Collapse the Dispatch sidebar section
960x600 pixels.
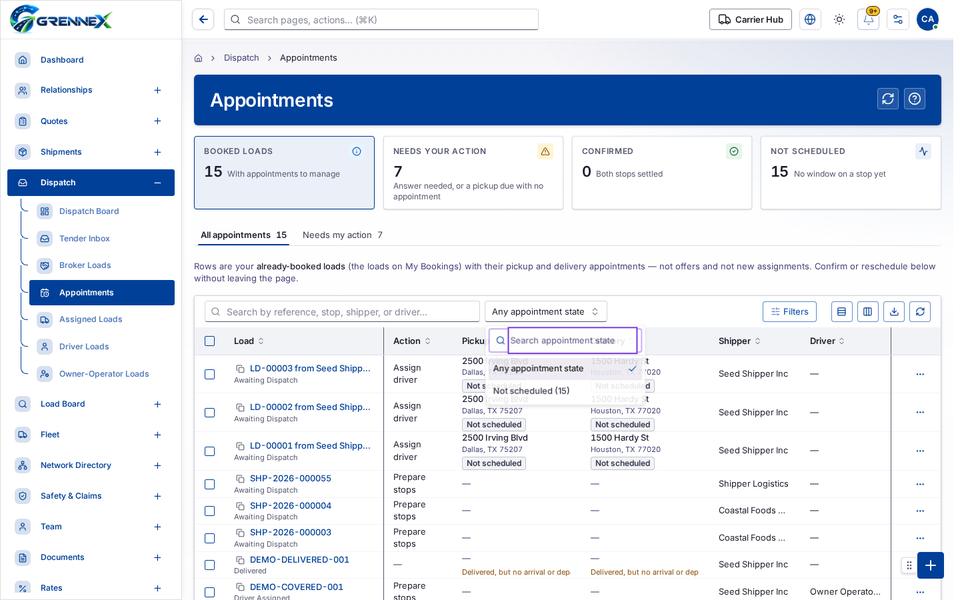157,182
